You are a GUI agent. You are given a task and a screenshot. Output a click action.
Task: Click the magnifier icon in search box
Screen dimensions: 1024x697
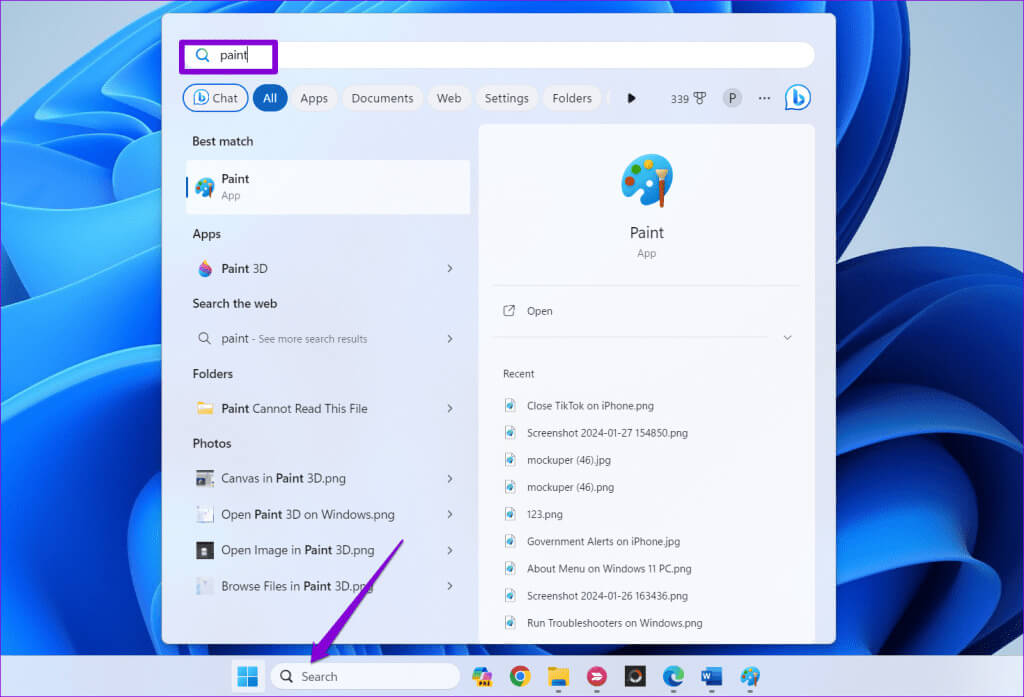pyautogui.click(x=202, y=56)
